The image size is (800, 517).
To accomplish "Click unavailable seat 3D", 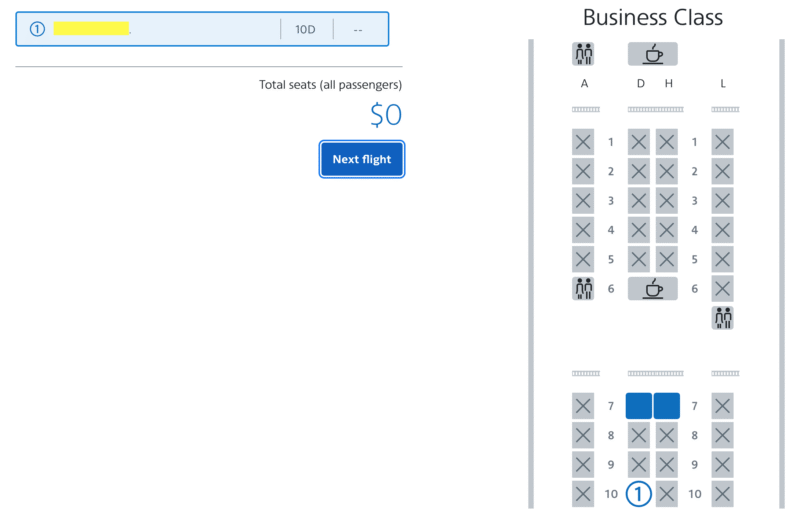I will pos(639,201).
